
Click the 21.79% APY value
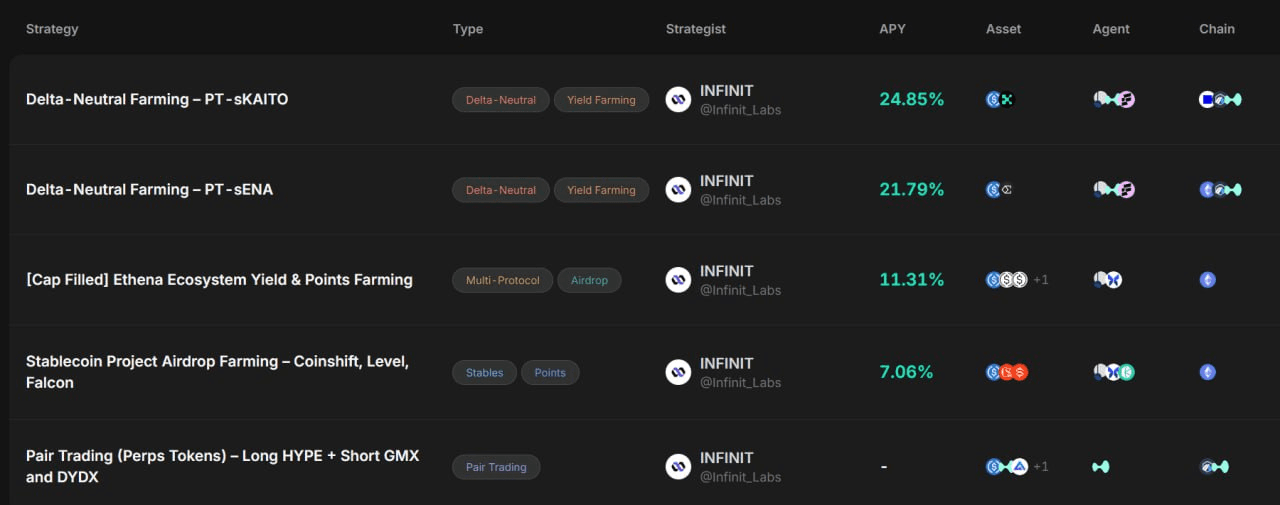click(912, 189)
